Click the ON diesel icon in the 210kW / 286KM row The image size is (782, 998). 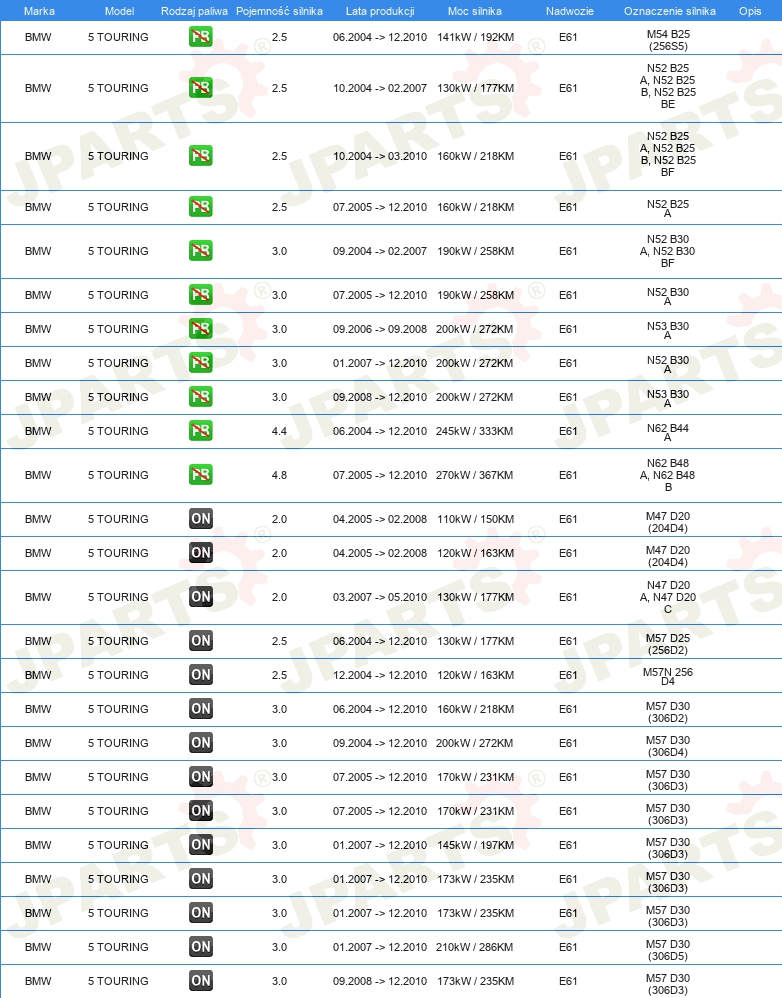pyautogui.click(x=200, y=947)
